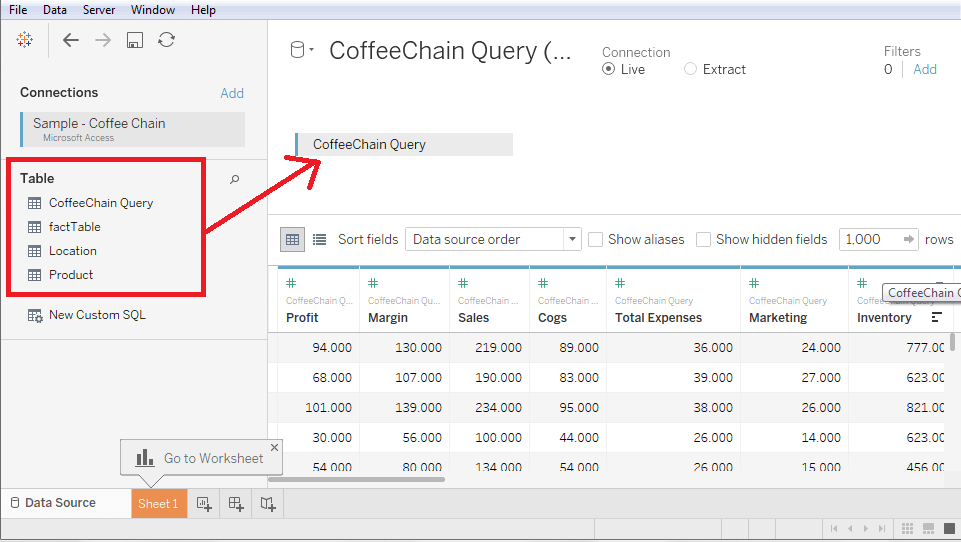Show tabs view in status bar

(949, 528)
